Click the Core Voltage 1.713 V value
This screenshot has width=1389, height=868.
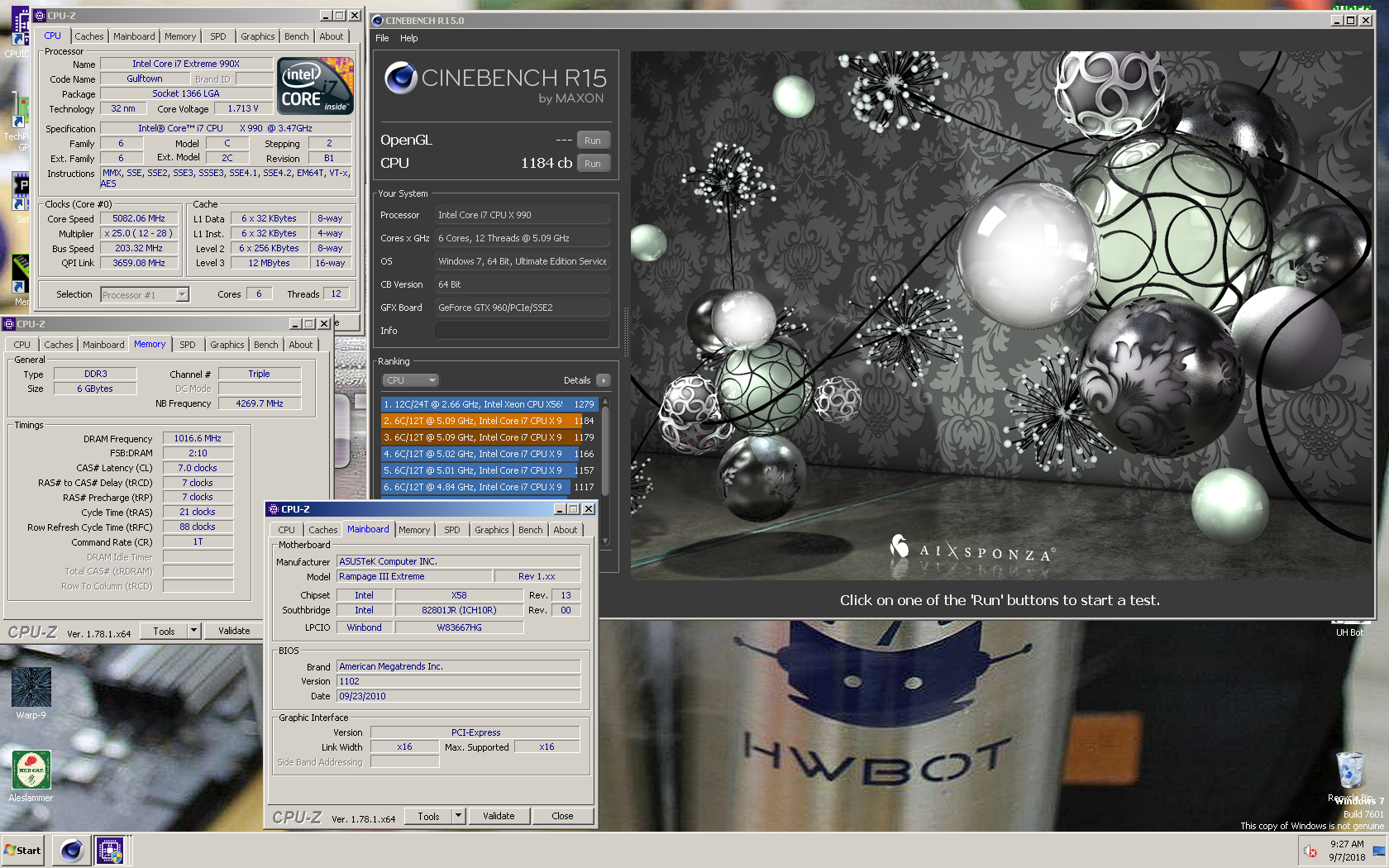[243, 108]
